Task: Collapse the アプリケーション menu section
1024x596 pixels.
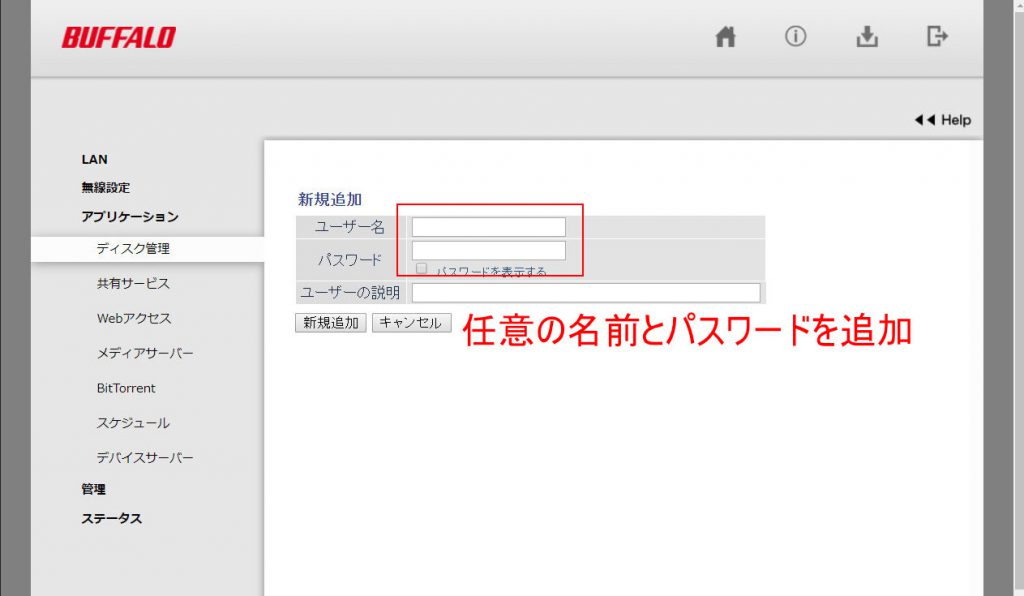Action: (129, 216)
